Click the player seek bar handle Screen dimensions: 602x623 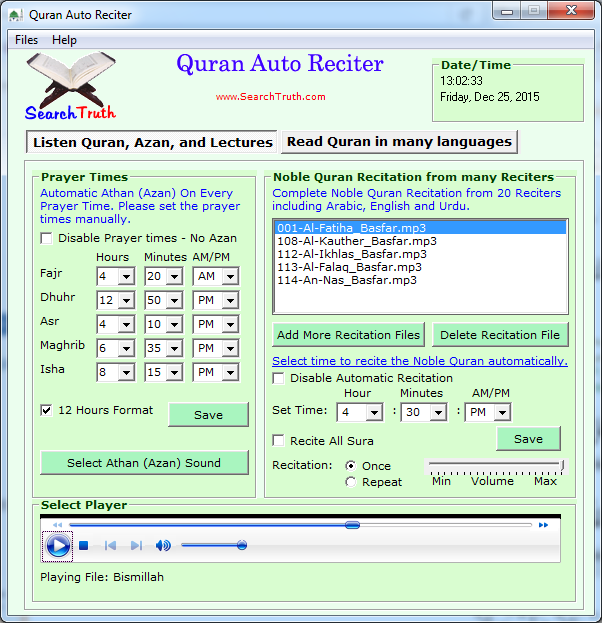(x=352, y=525)
